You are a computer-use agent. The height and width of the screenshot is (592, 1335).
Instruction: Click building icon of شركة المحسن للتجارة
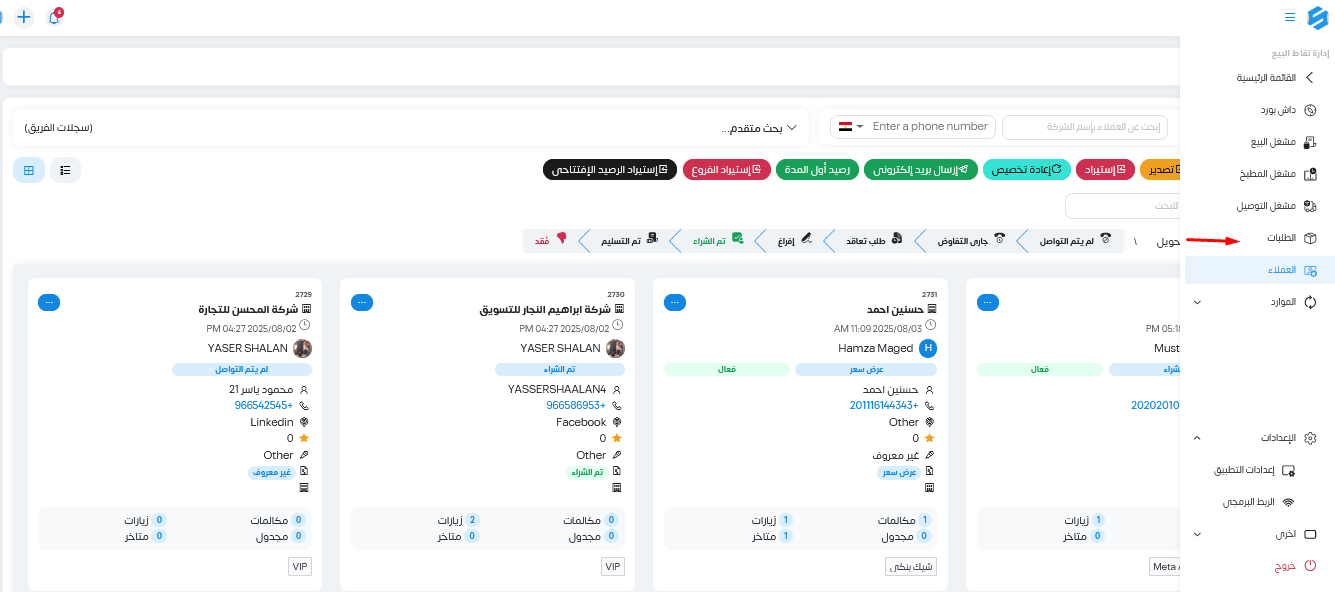(x=306, y=310)
